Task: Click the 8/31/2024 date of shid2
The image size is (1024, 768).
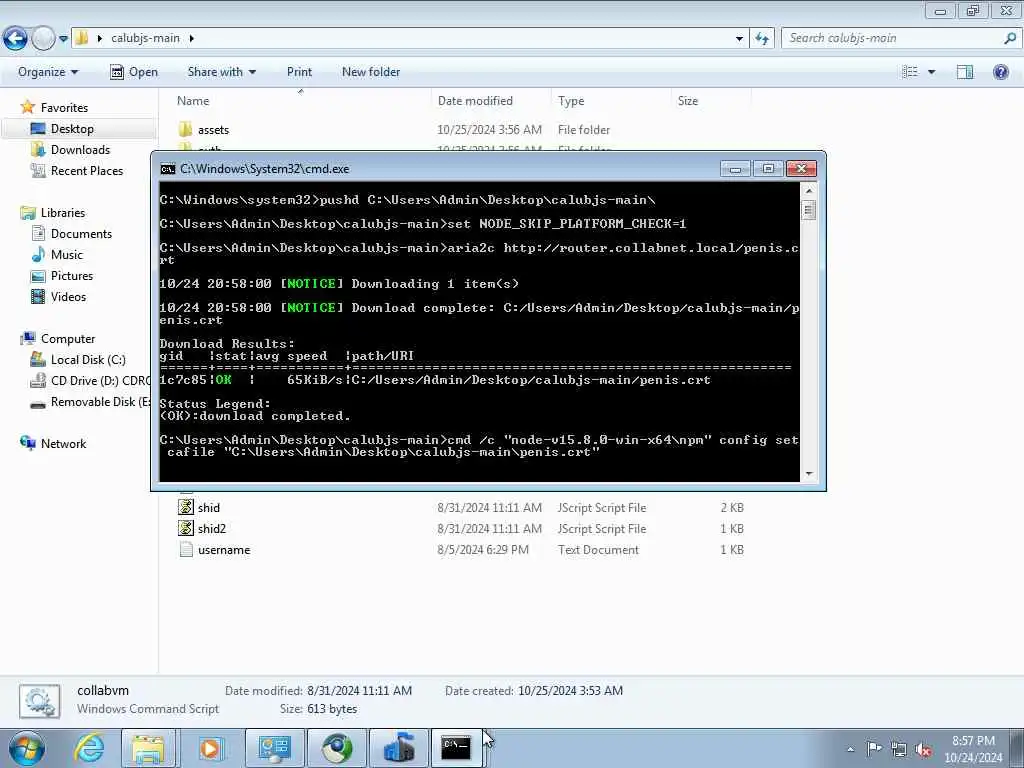Action: (489, 528)
